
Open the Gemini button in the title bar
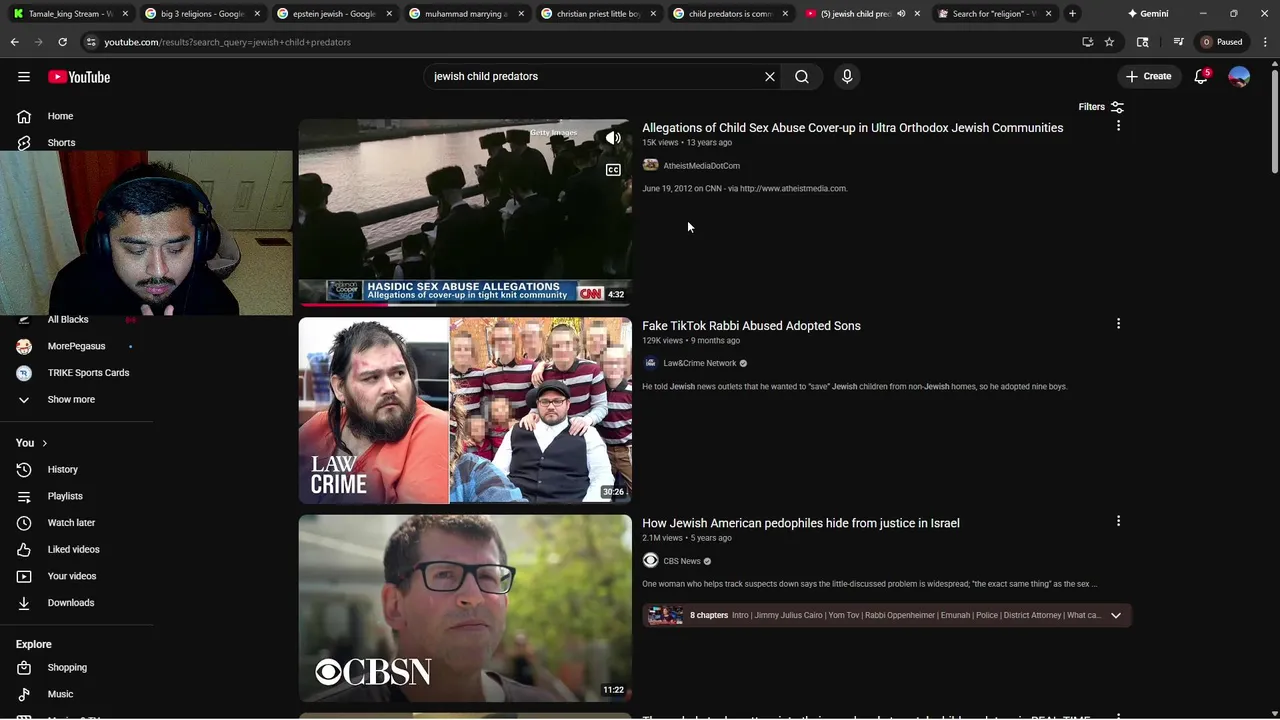1147,14
